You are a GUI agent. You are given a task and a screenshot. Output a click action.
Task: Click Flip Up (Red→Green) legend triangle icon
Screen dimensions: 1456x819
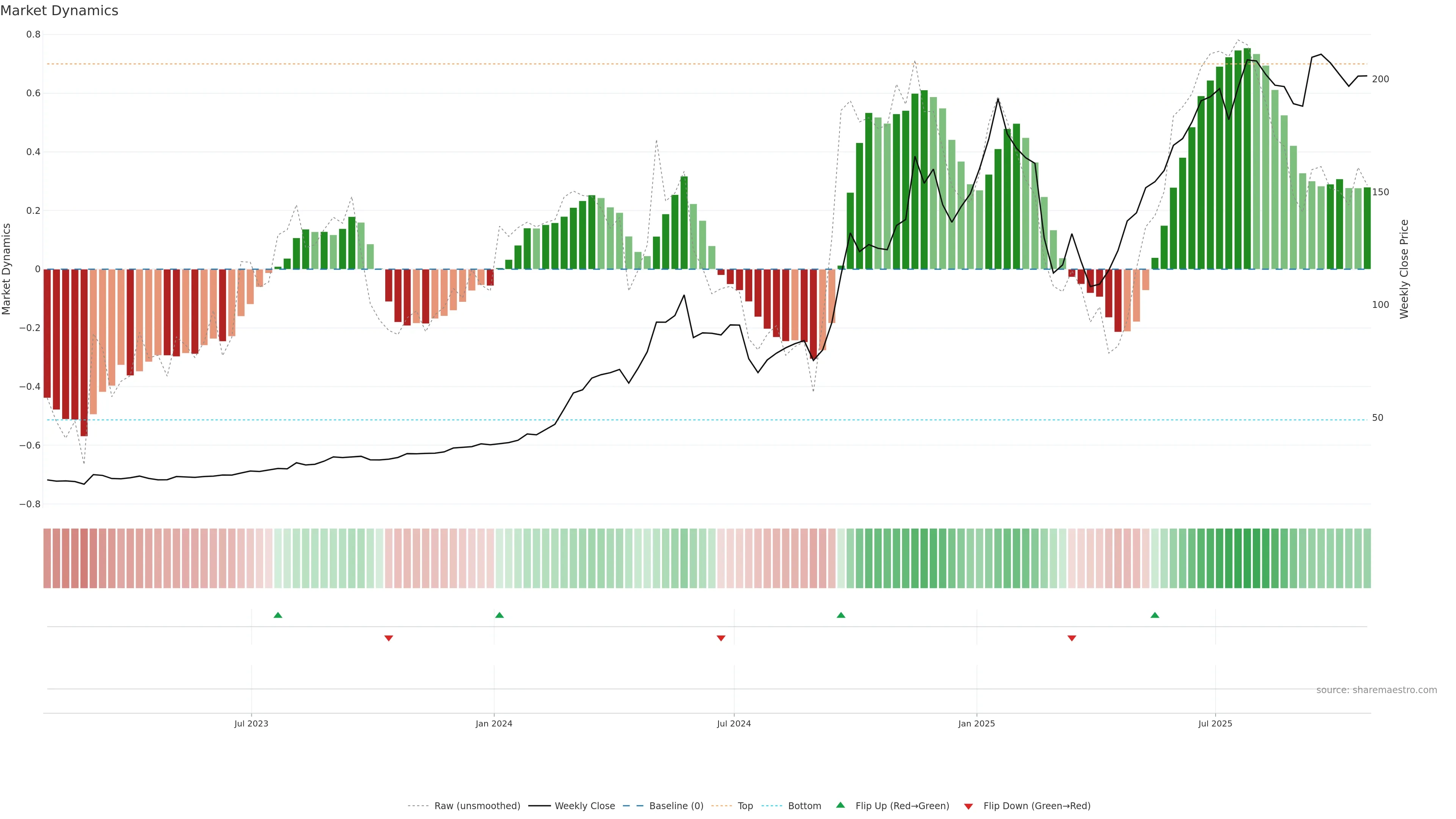pos(841,805)
